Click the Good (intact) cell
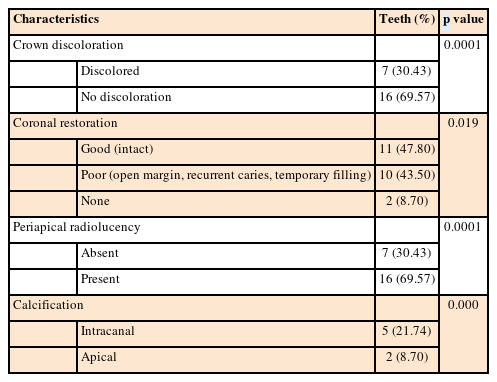Viewport: 497px width, 382px height. (x=226, y=152)
